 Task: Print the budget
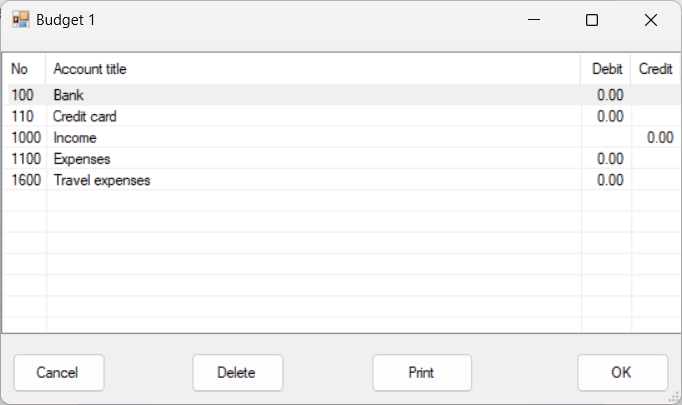[421, 372]
